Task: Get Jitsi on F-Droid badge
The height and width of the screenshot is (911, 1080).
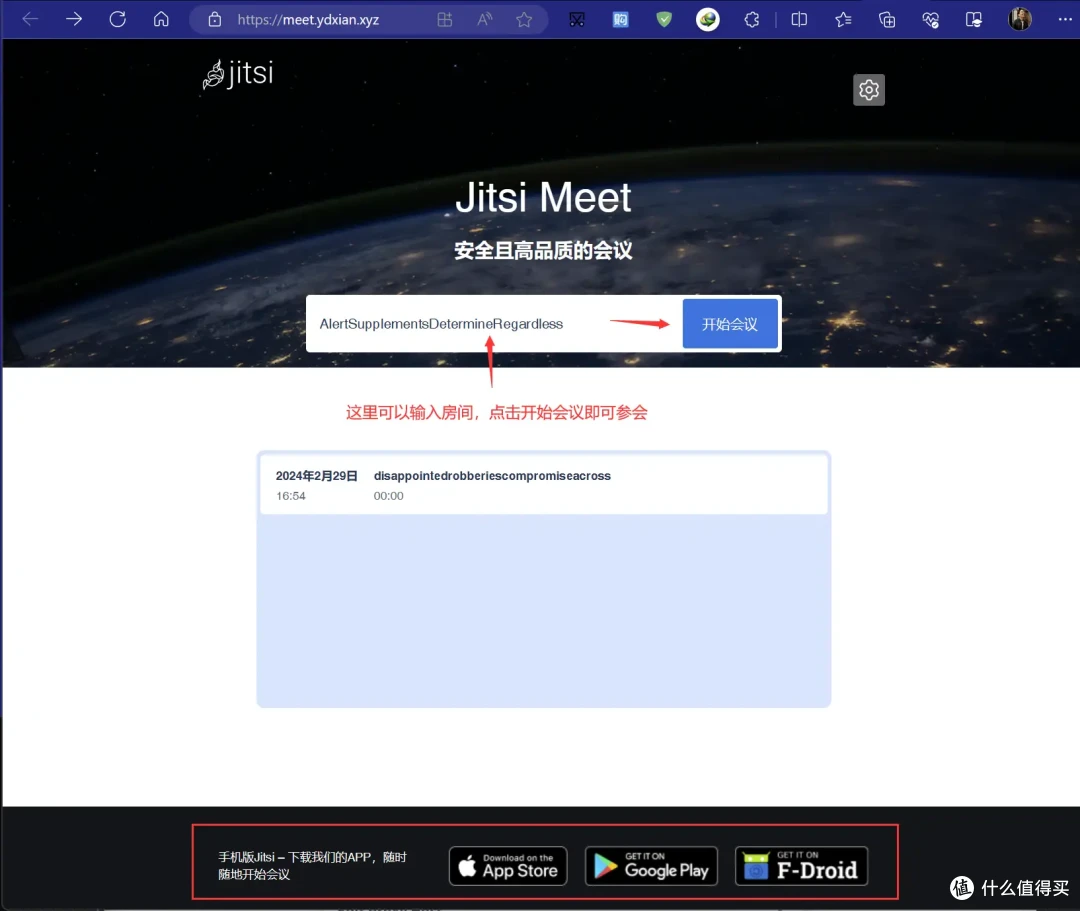Action: pos(802,866)
